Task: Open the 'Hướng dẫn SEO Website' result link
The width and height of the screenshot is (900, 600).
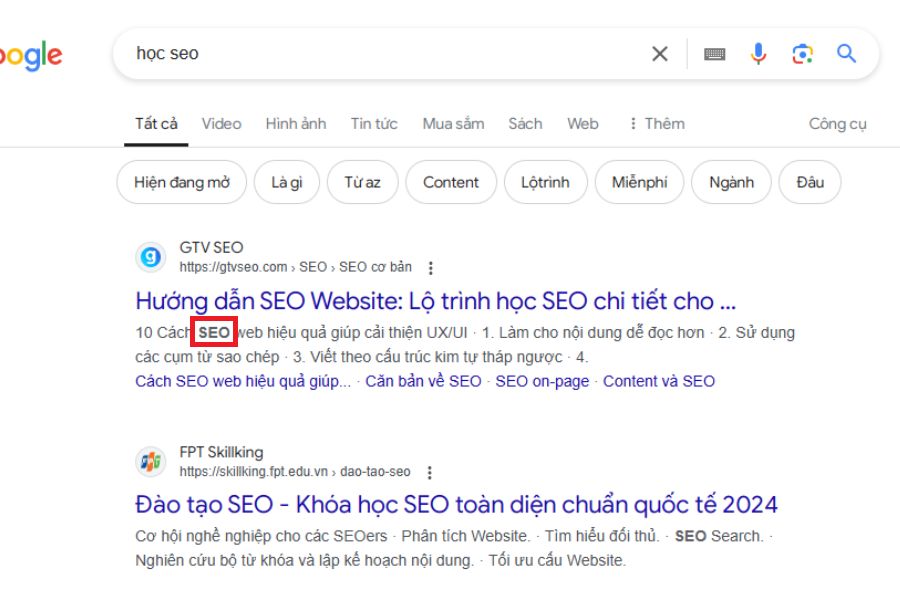Action: 437,300
